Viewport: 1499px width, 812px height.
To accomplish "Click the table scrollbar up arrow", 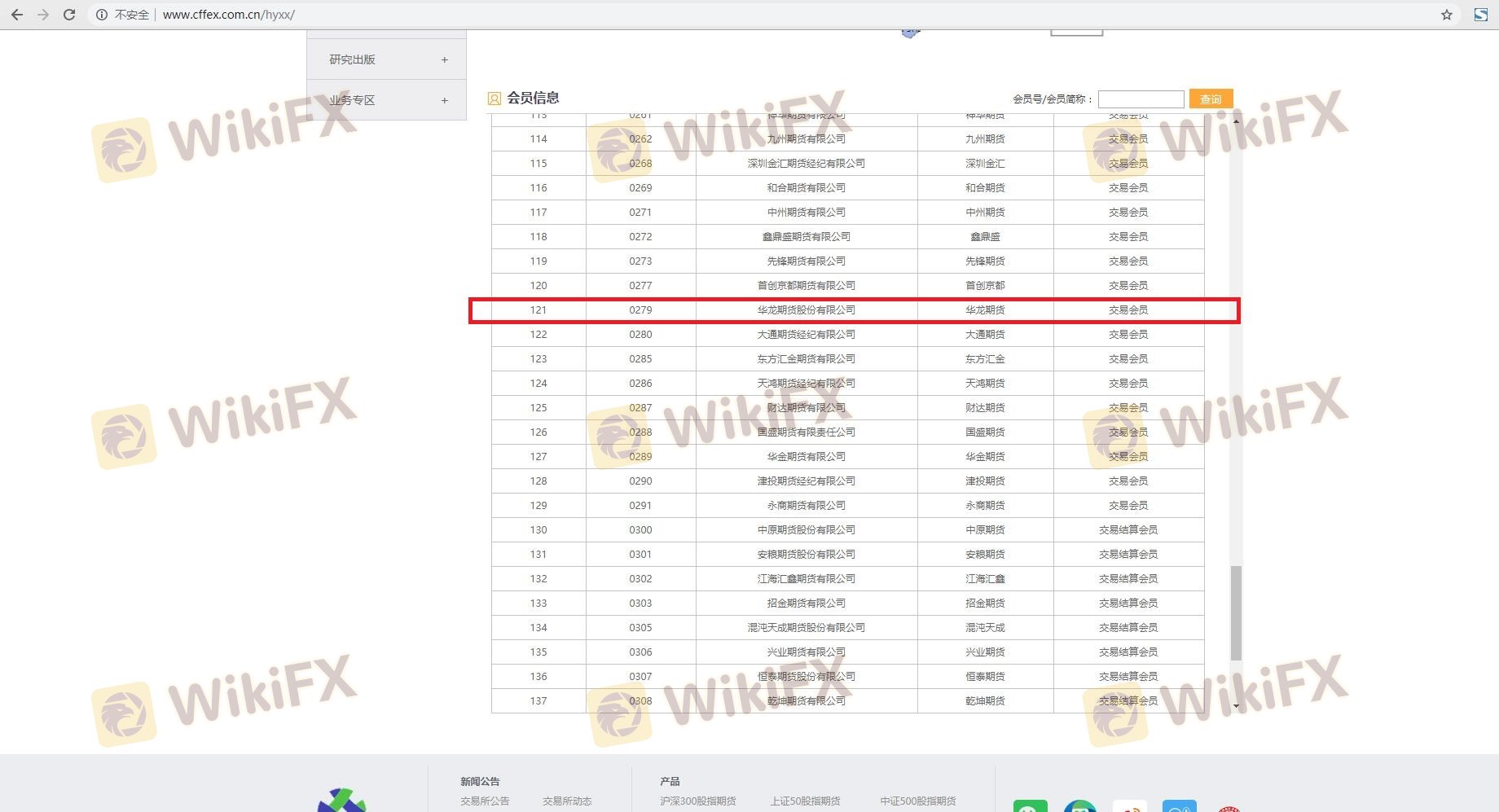I will [x=1236, y=121].
